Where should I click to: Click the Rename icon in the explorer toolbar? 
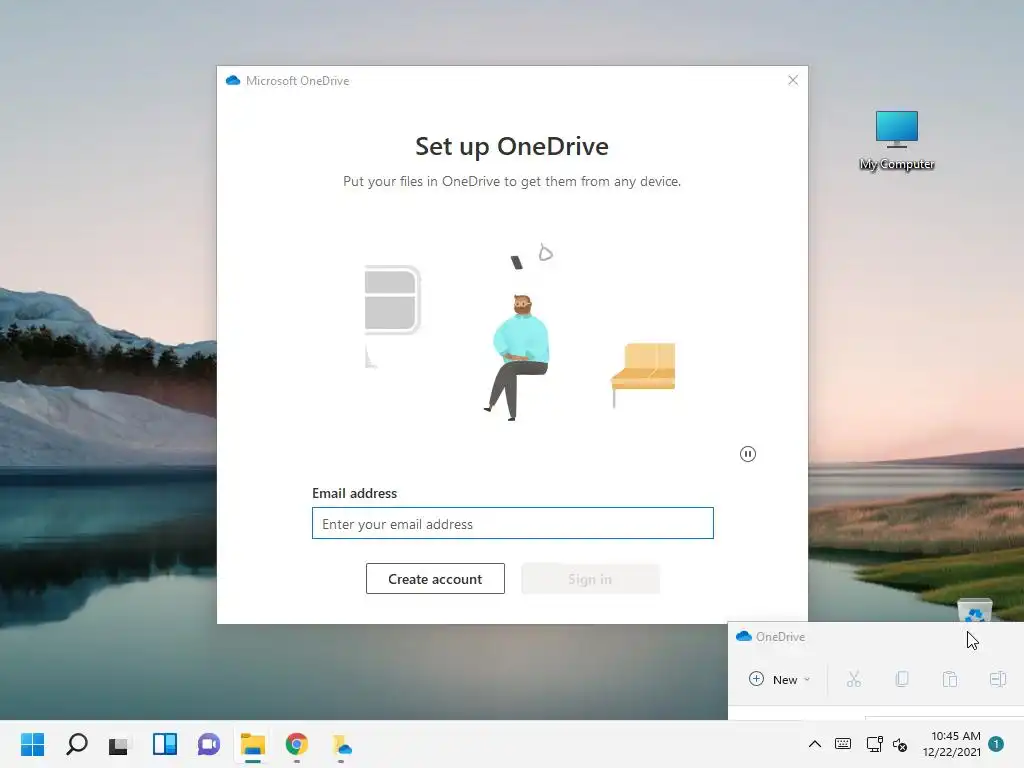[998, 679]
